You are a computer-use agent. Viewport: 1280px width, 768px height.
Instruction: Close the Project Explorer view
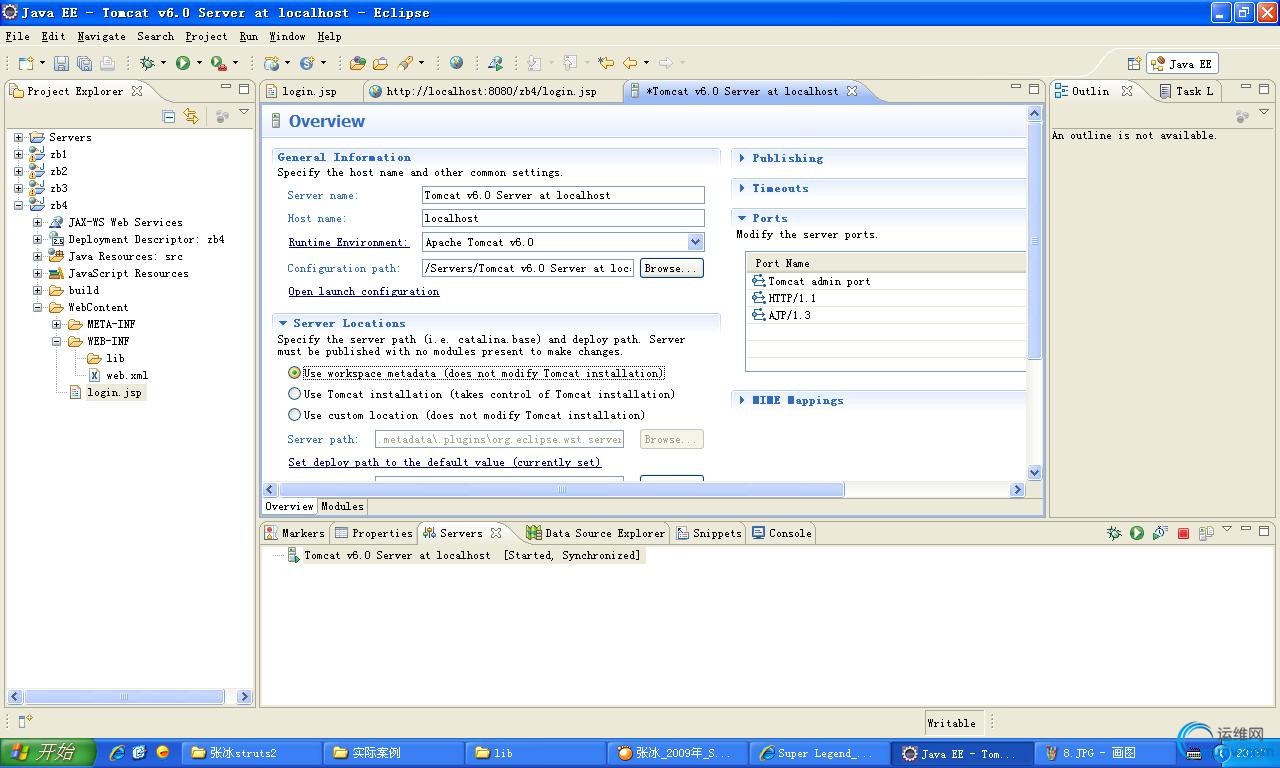coord(137,91)
